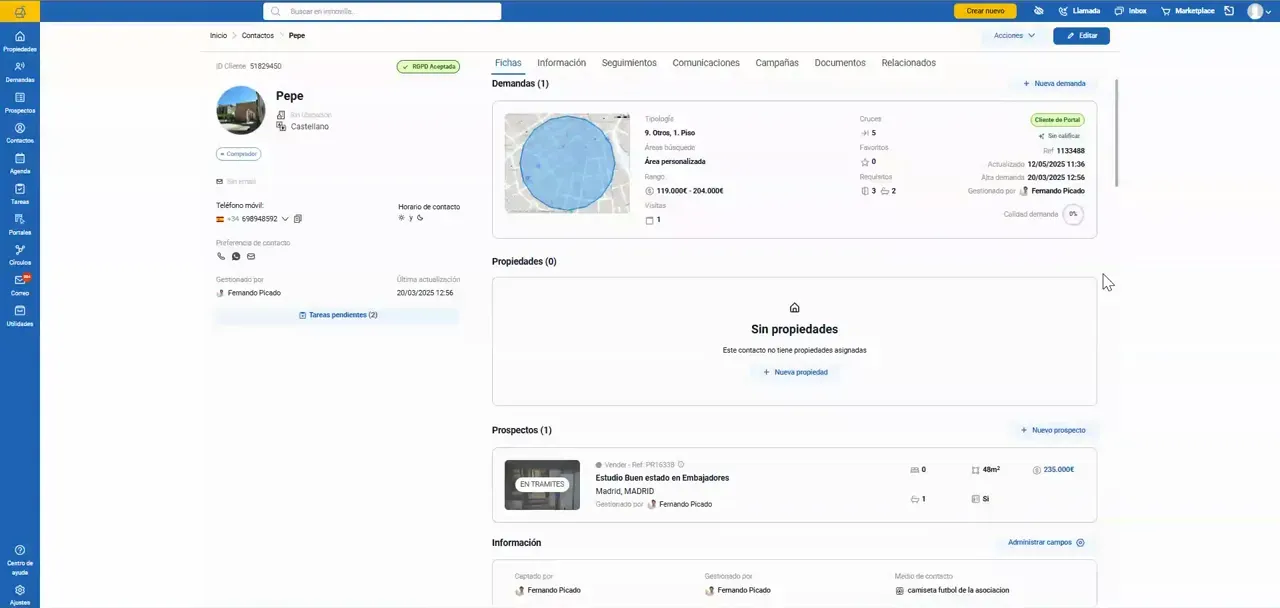Focus the Buscar en inmovilla search field
This screenshot has height=608, width=1280.
tap(382, 11)
